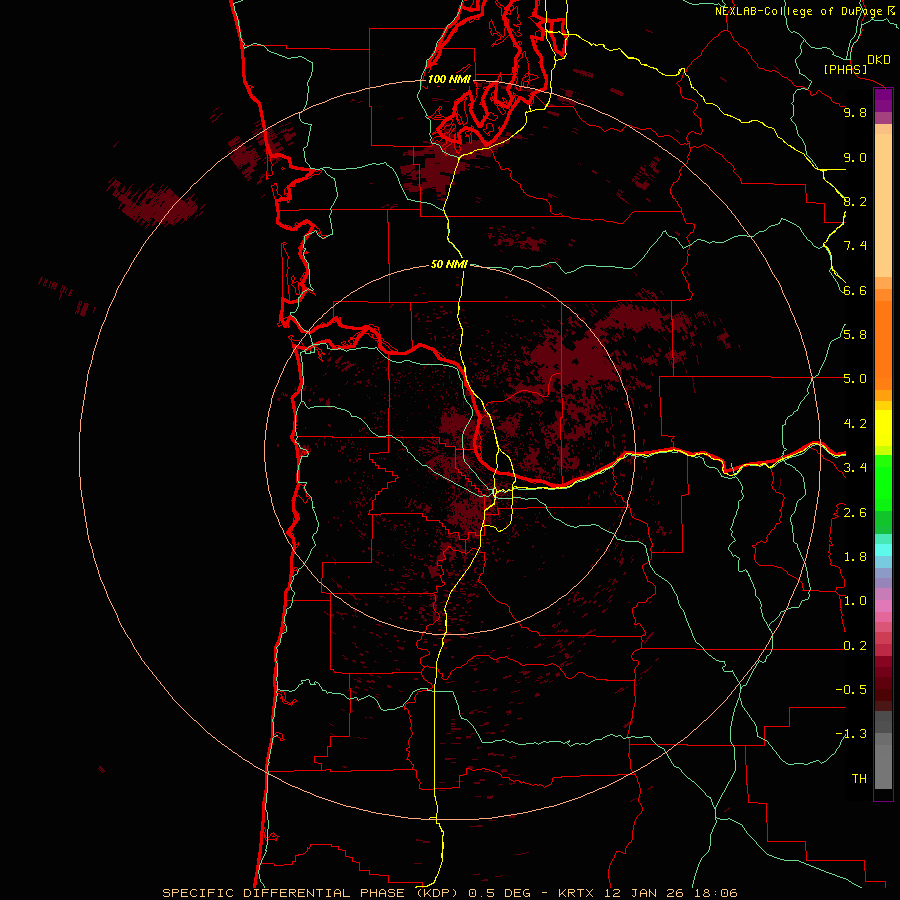Image resolution: width=900 pixels, height=900 pixels.
Task: Click the 1.0 value on color scale
Action: pos(855,601)
